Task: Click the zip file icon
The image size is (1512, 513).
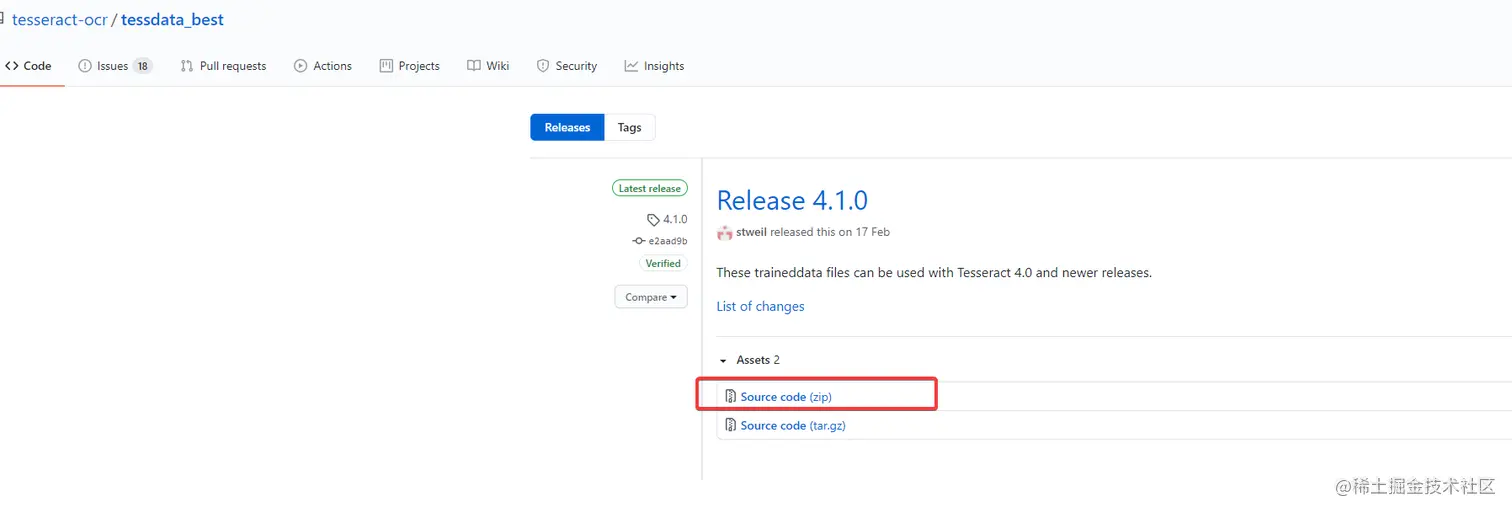Action: 731,397
